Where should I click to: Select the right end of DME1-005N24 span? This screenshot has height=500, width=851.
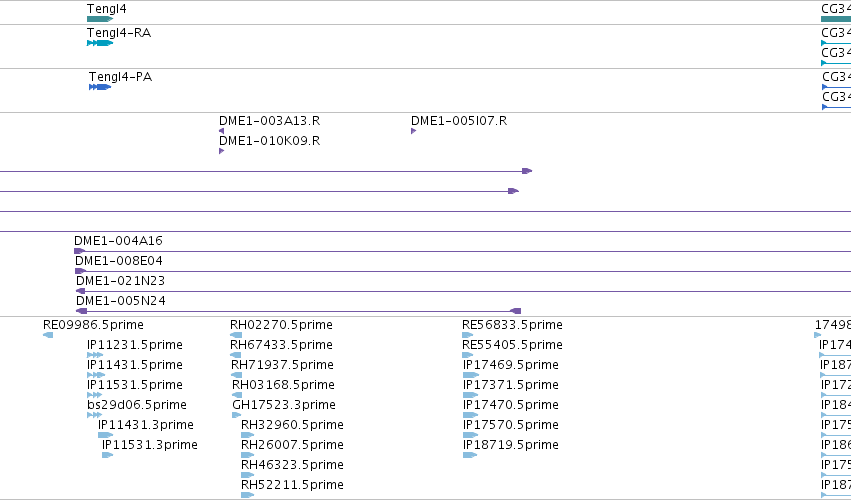tap(516, 311)
